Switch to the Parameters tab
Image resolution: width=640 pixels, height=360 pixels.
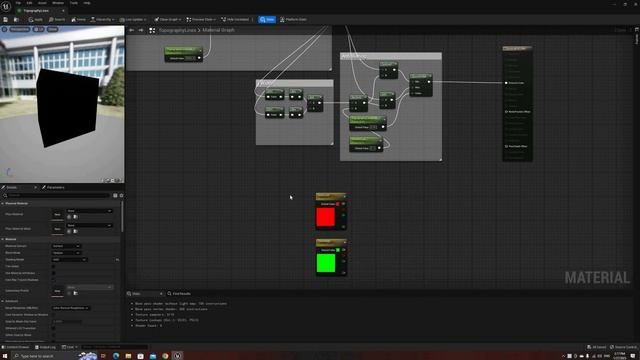click(x=53, y=187)
